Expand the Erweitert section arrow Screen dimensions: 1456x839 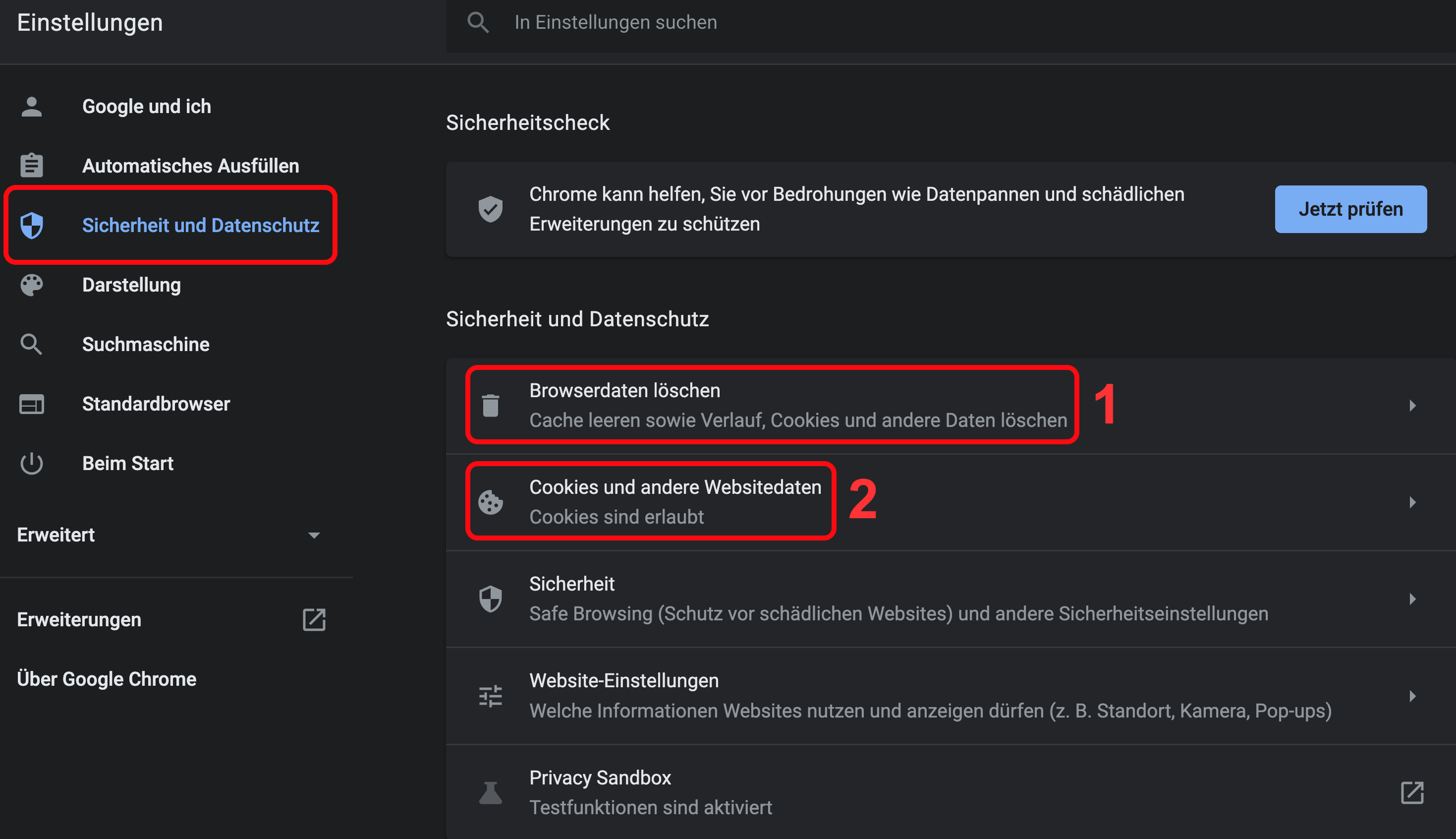click(x=314, y=536)
